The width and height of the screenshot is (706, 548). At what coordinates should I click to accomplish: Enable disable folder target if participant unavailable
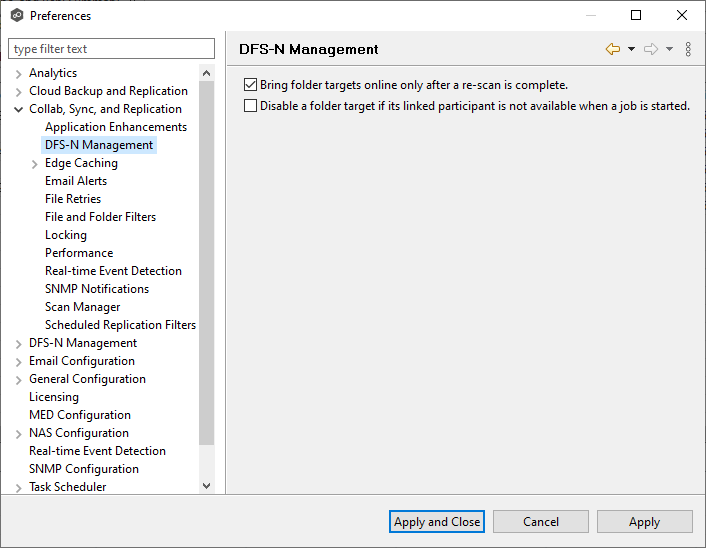point(251,105)
